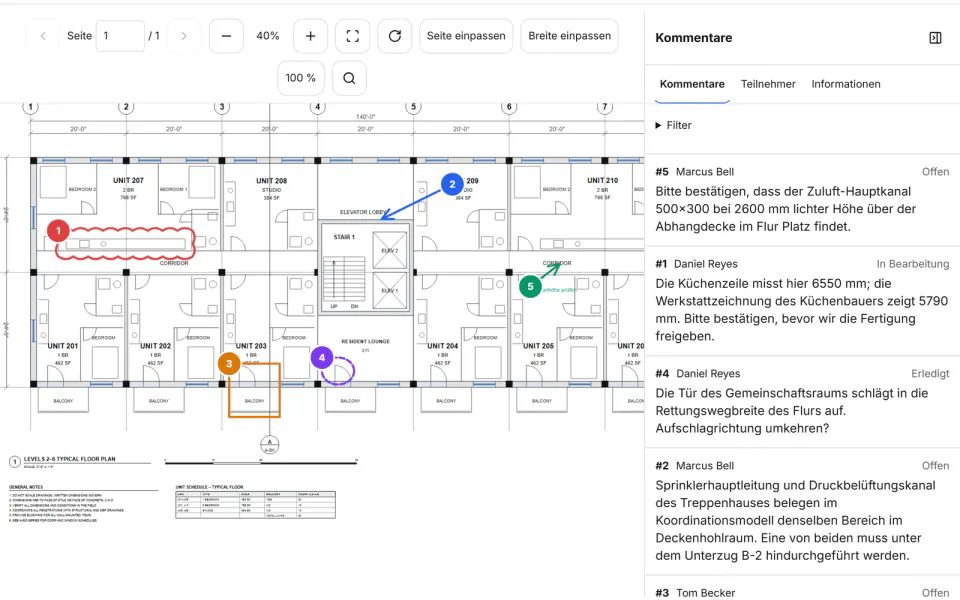Open the Informationen tab

[x=846, y=84]
